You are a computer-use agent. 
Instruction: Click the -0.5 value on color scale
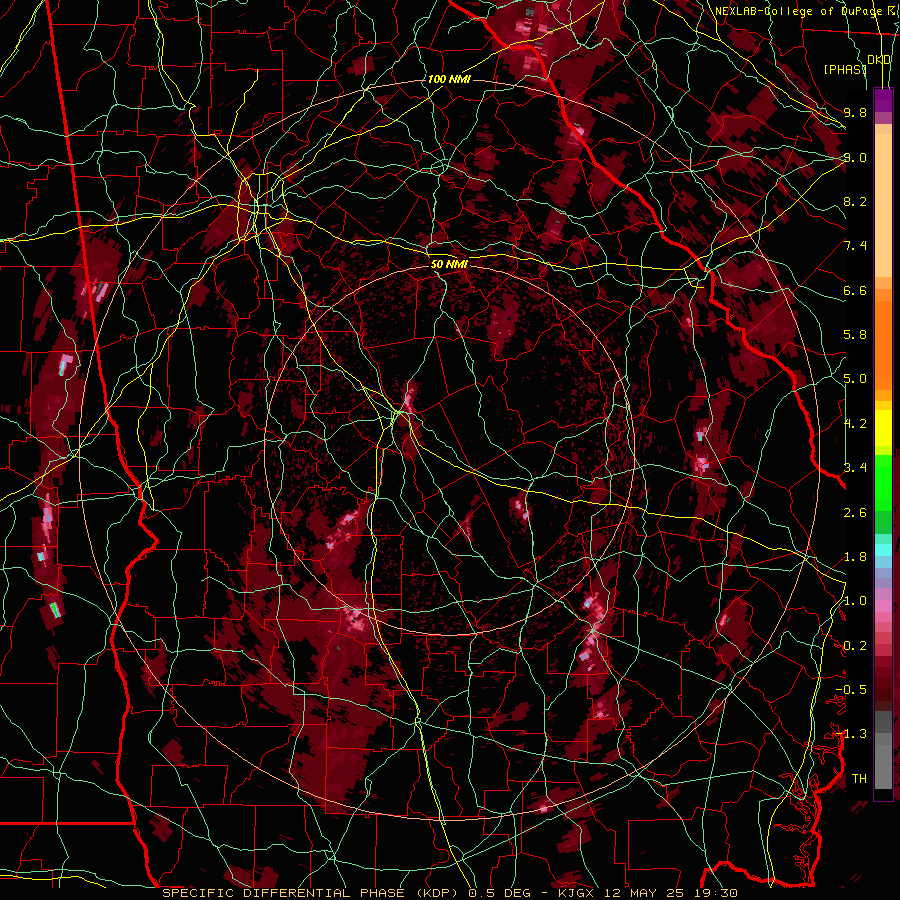click(x=851, y=690)
